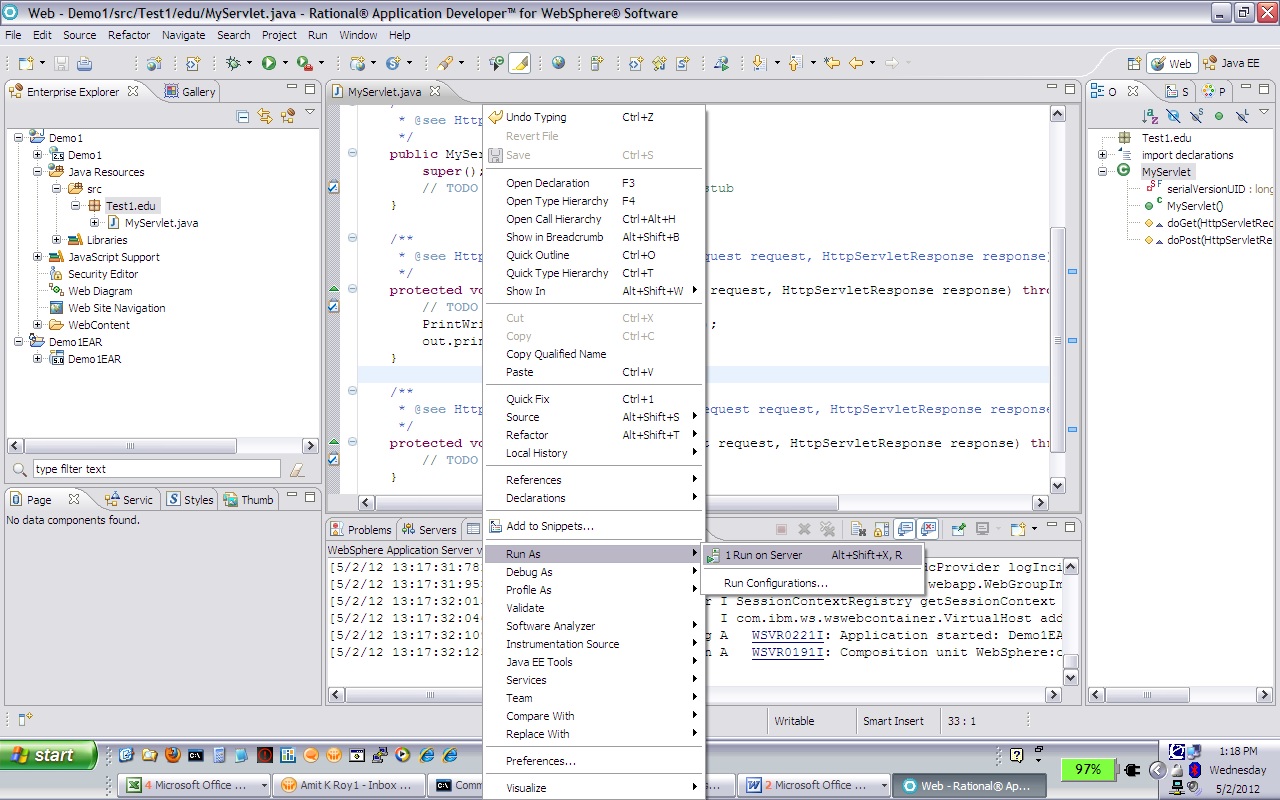This screenshot has width=1280, height=800.
Task: Collapse the Java Resources tree node
Action: click(37, 172)
